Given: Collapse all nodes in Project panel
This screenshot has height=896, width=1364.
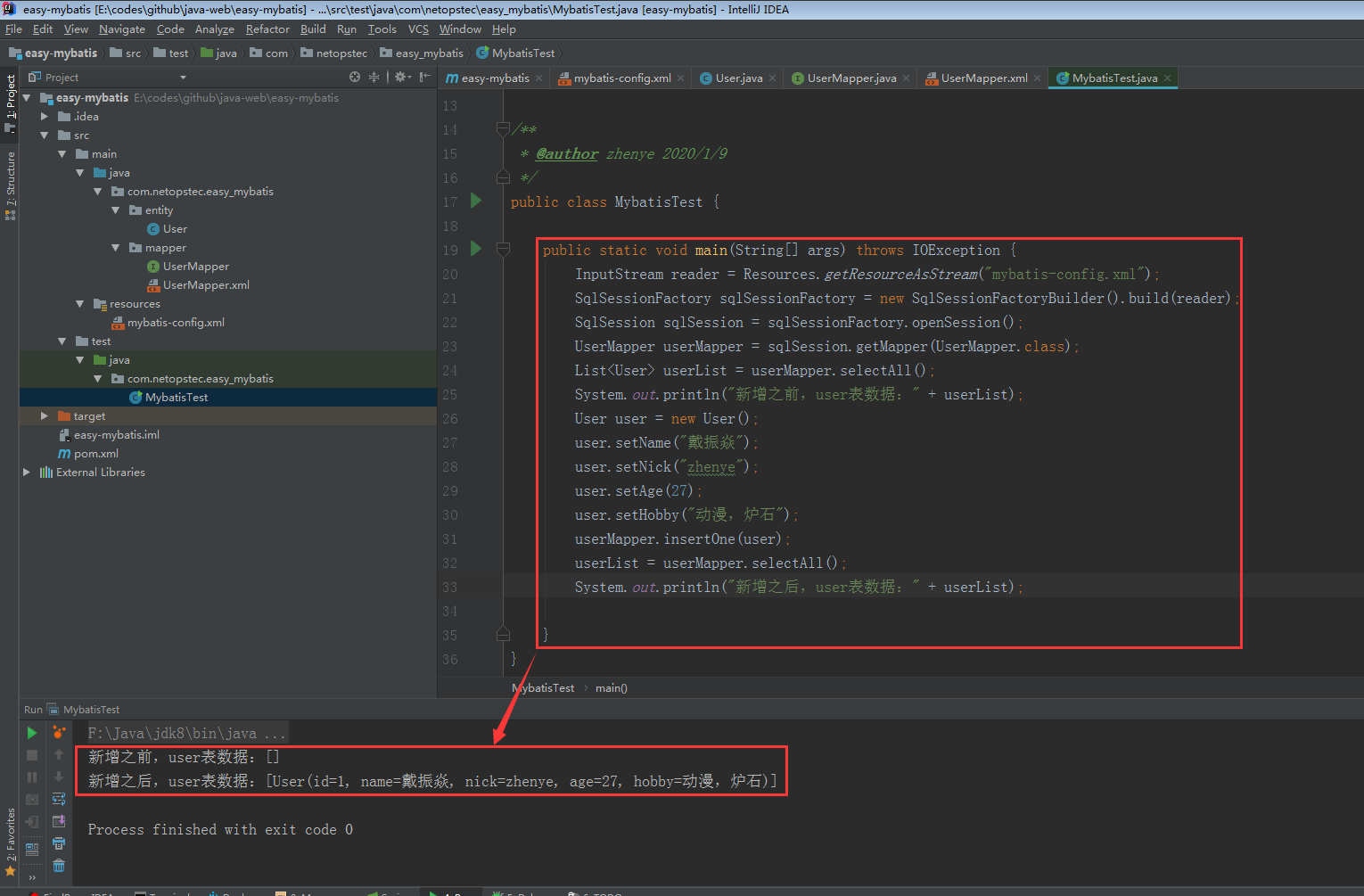Looking at the screenshot, I should pos(374,78).
